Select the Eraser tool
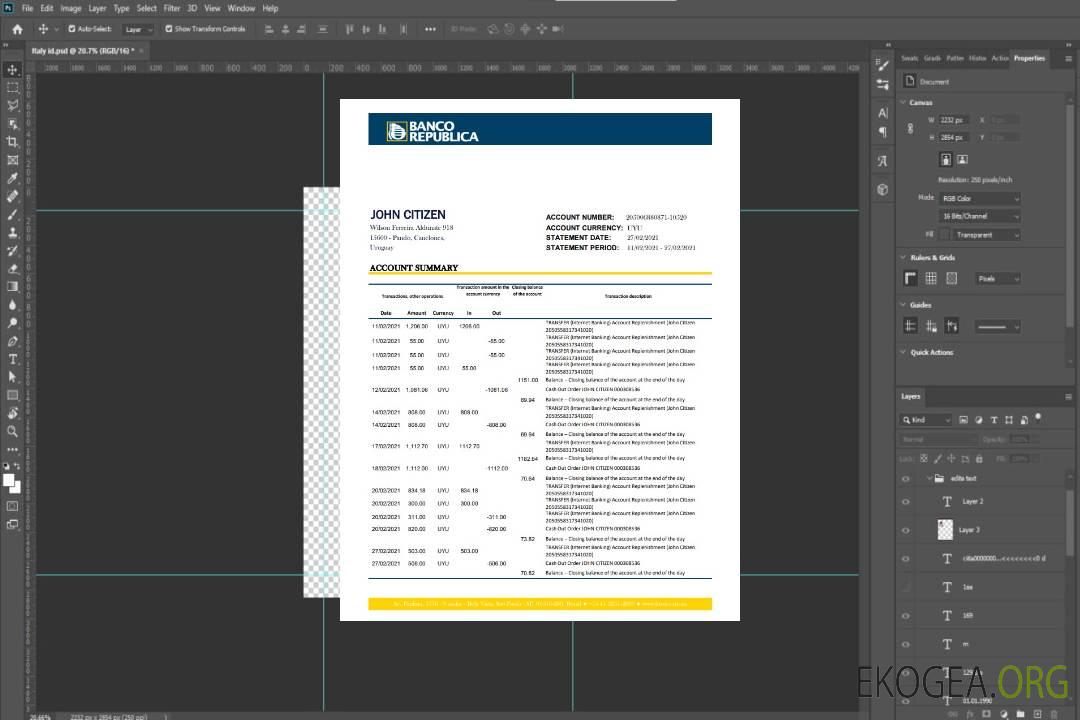This screenshot has width=1080, height=720. click(x=12, y=269)
